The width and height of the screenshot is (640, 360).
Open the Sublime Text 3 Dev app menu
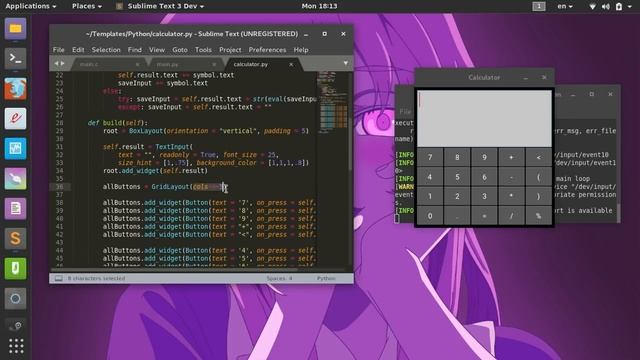coord(160,6)
